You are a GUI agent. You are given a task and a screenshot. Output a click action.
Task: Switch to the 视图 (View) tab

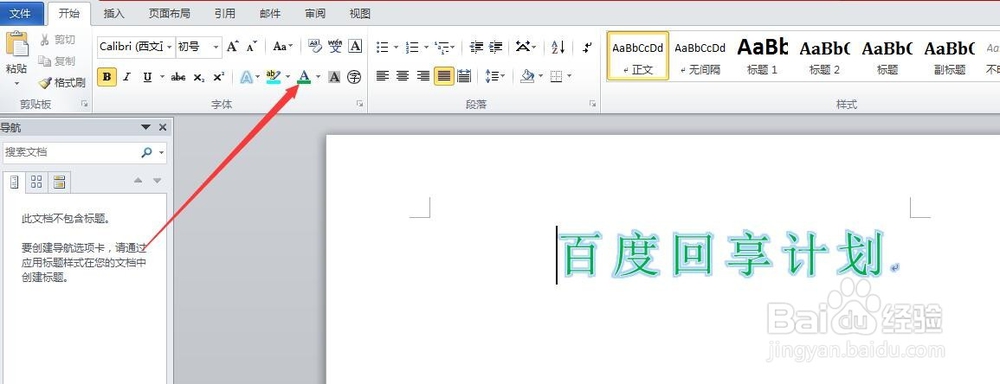[x=360, y=13]
